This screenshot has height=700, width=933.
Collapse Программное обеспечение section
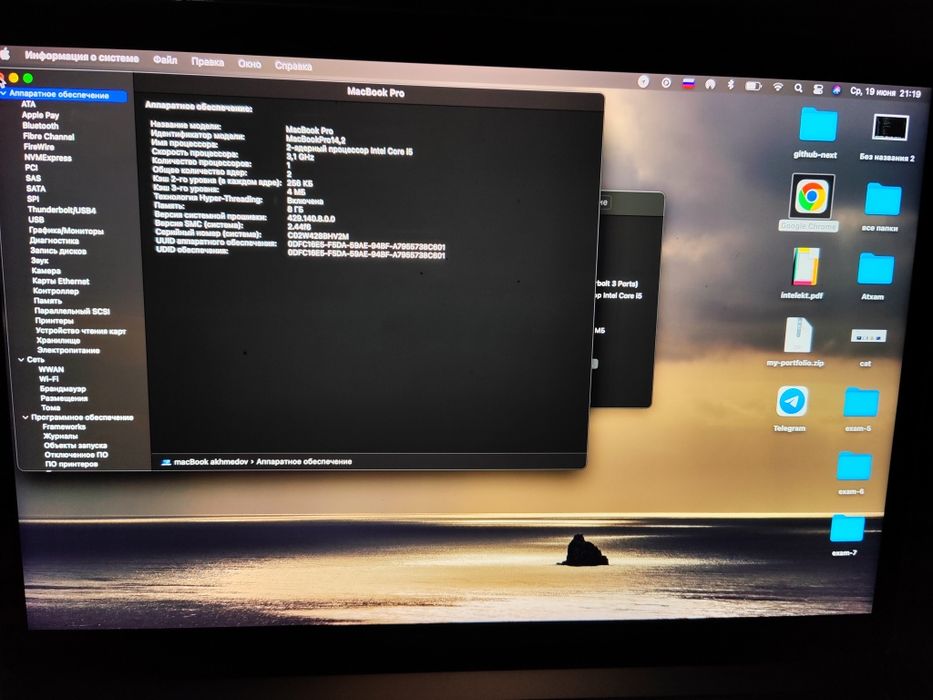tap(25, 417)
